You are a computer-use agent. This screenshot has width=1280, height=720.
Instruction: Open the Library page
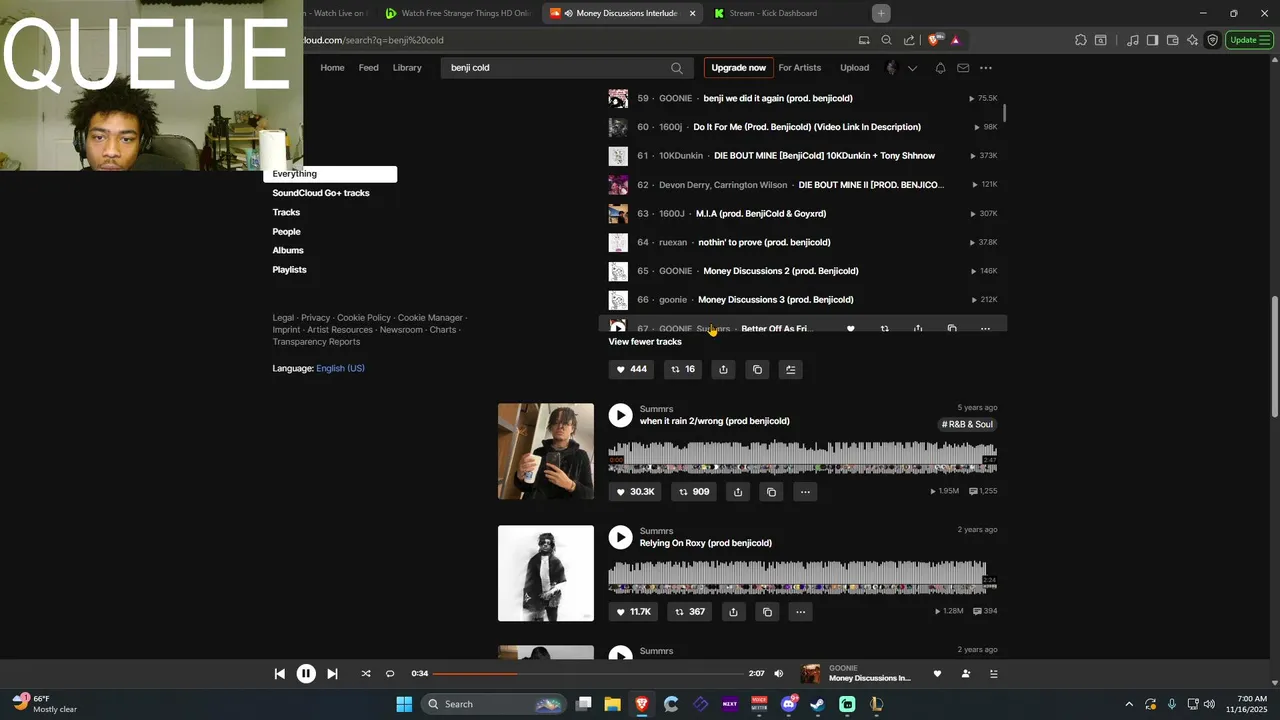(407, 68)
